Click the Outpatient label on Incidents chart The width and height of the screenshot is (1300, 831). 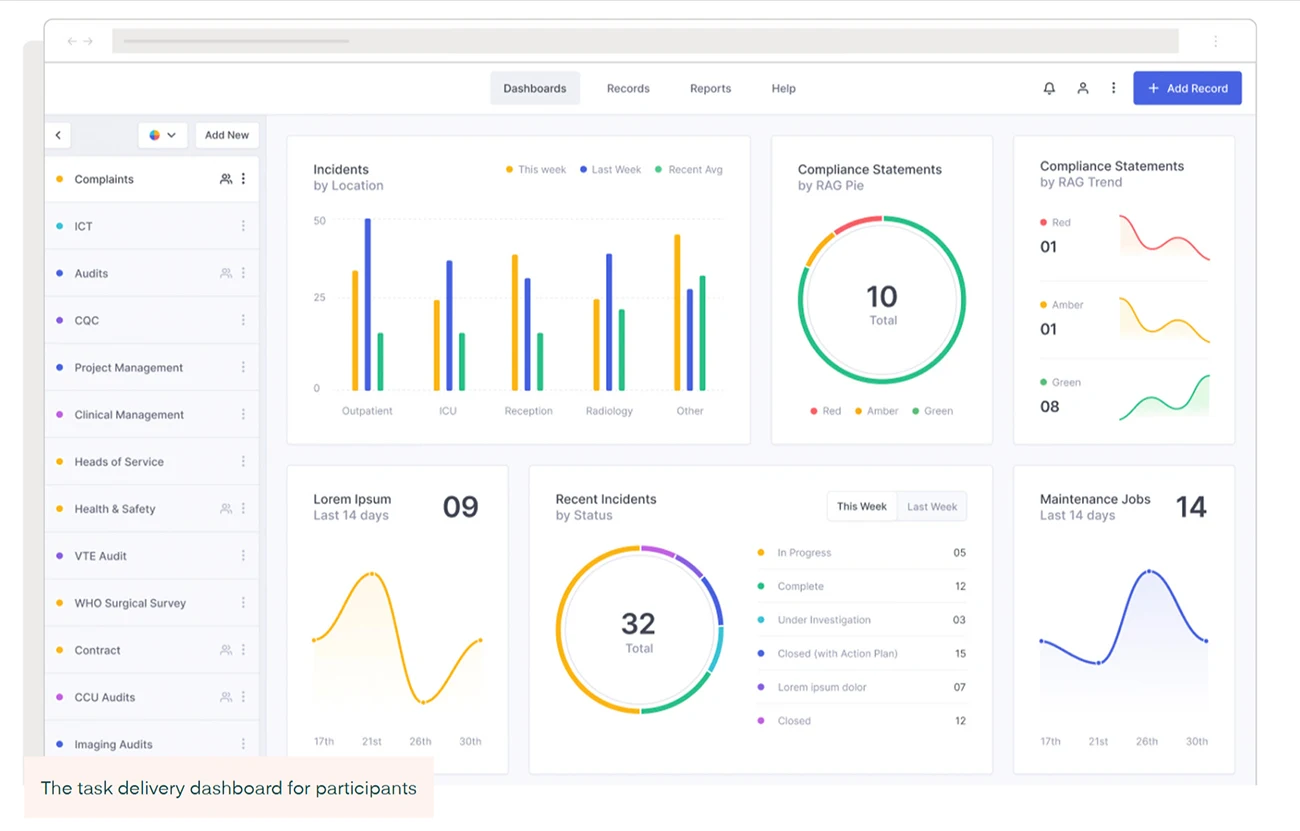coord(367,411)
